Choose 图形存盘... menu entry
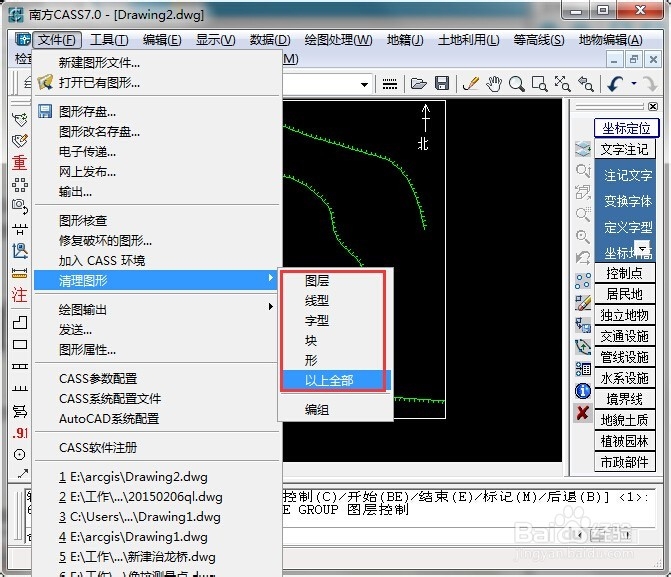Image resolution: width=671 pixels, height=577 pixels. click(x=157, y=112)
